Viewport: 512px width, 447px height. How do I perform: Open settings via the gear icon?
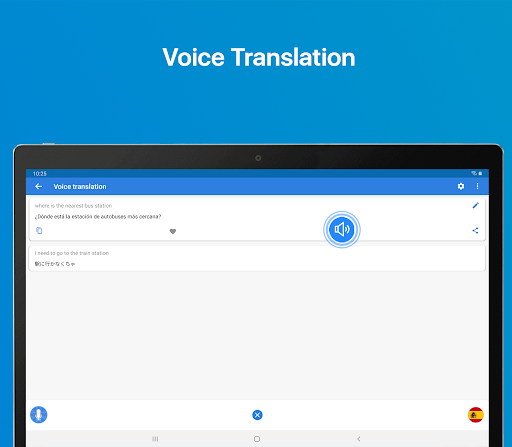(x=461, y=186)
